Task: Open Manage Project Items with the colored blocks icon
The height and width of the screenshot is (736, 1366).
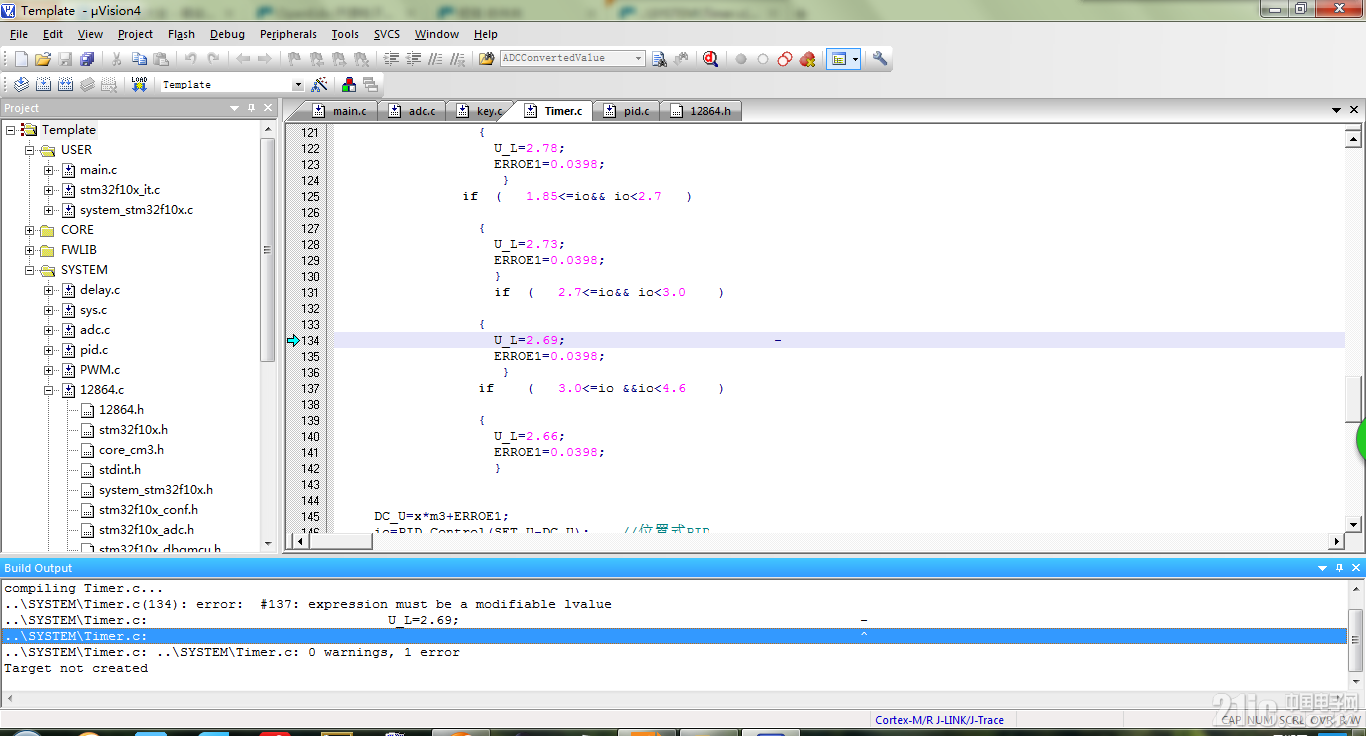Action: [x=349, y=85]
